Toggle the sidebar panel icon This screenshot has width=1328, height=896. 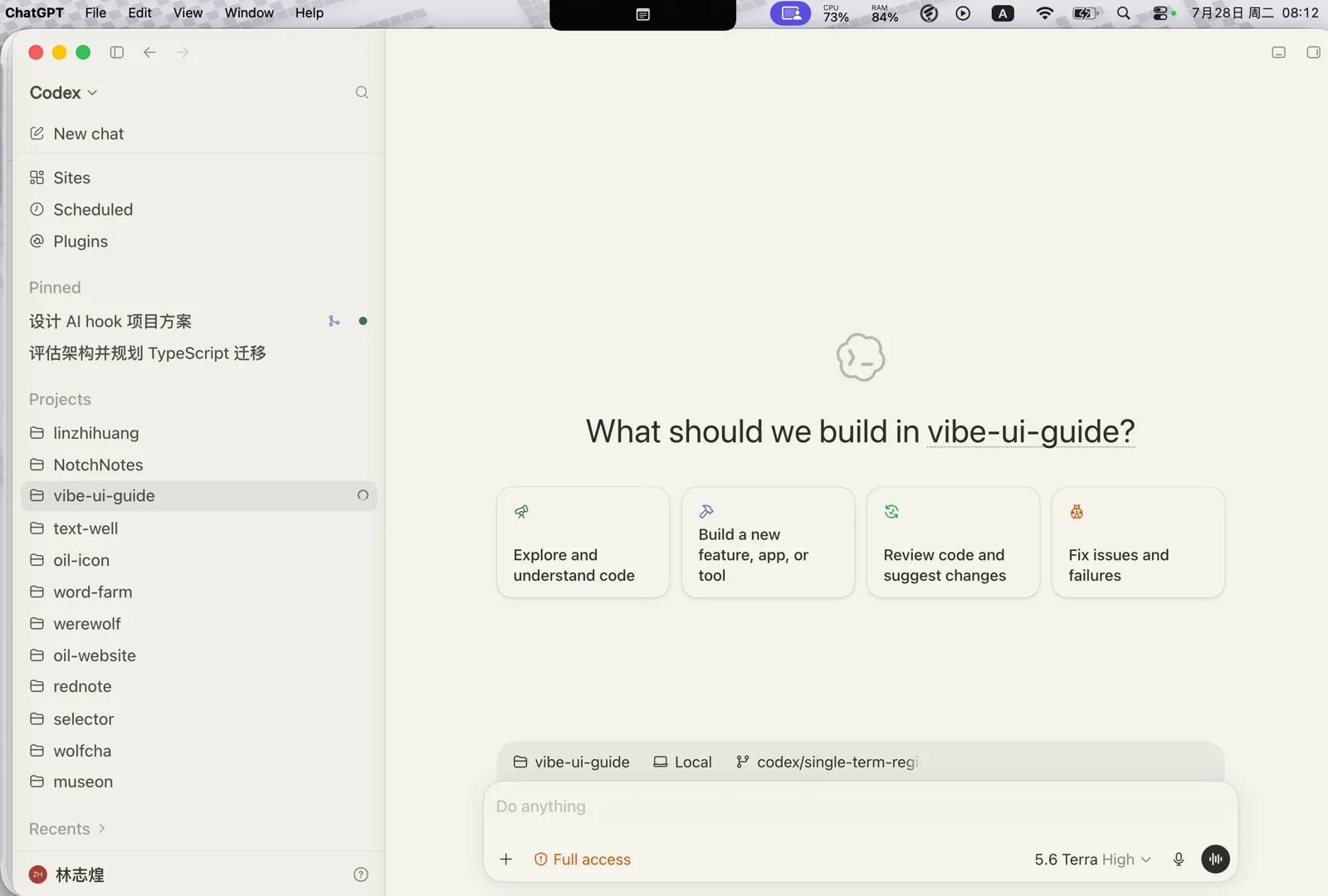pyautogui.click(x=117, y=52)
